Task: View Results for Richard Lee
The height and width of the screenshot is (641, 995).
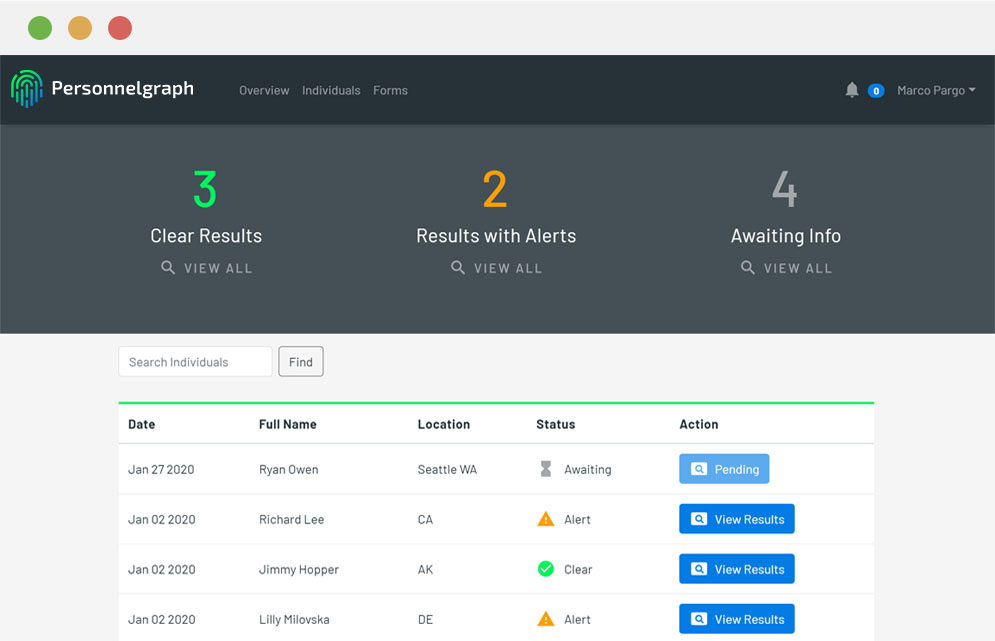Action: point(737,519)
